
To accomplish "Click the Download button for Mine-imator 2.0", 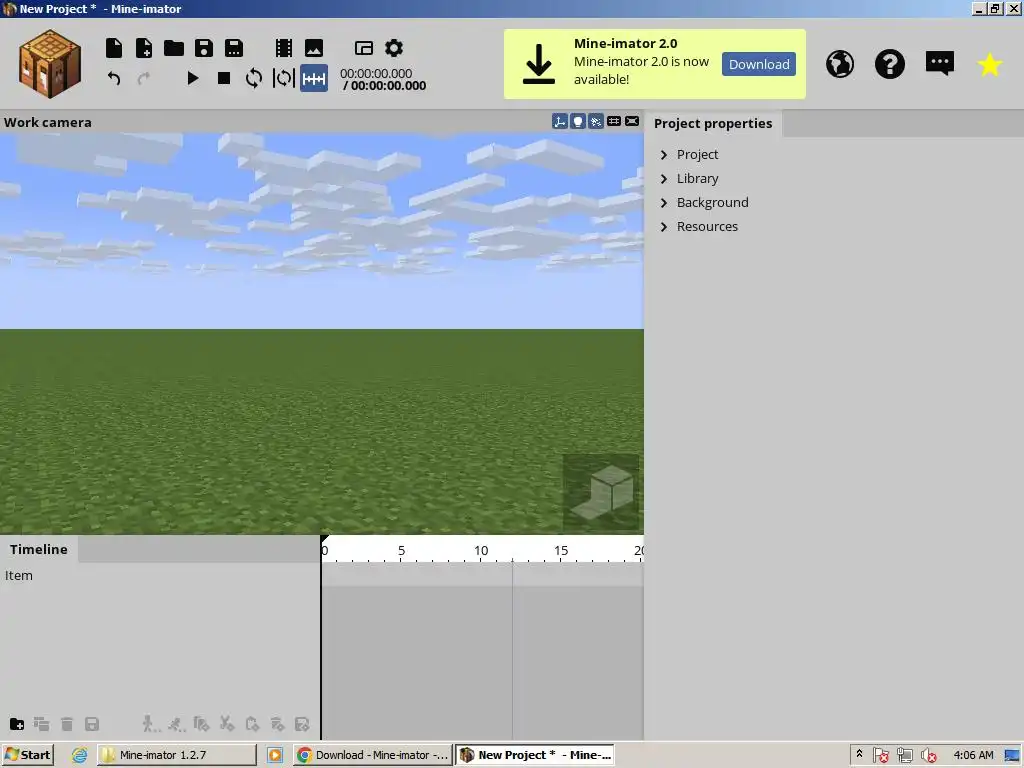I will point(759,64).
